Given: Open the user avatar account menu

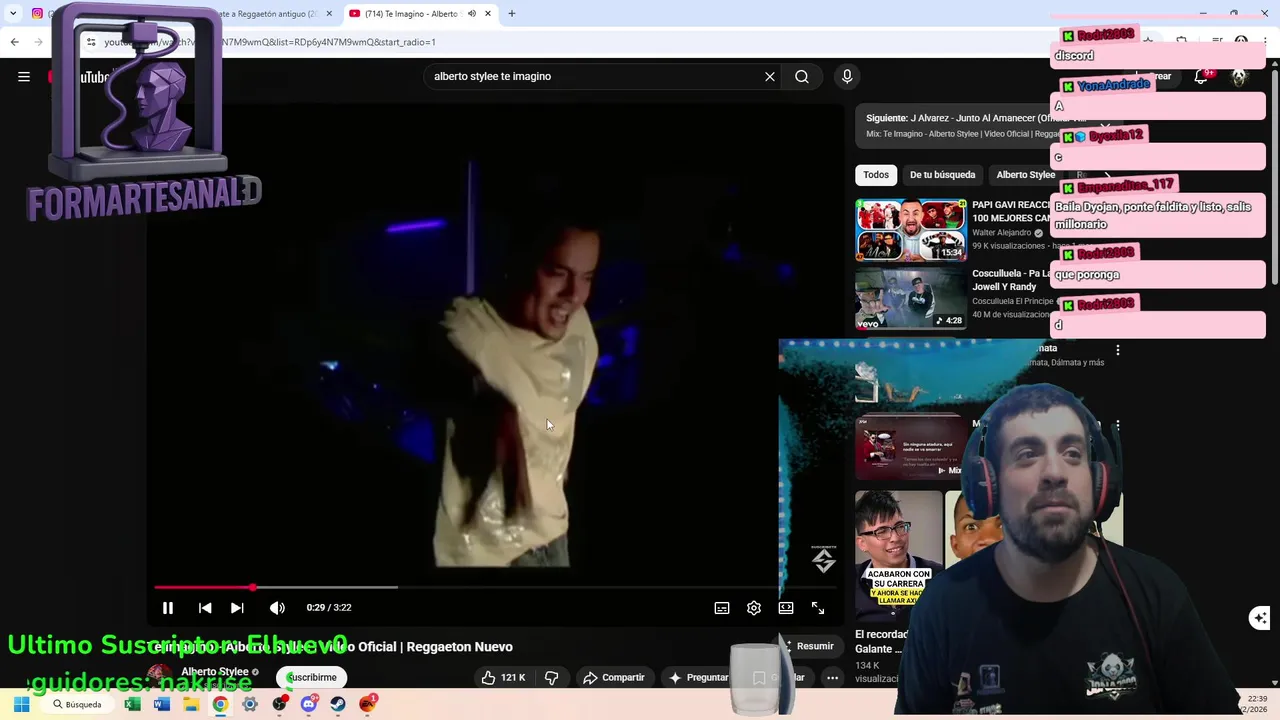Looking at the screenshot, I should click(x=1239, y=77).
